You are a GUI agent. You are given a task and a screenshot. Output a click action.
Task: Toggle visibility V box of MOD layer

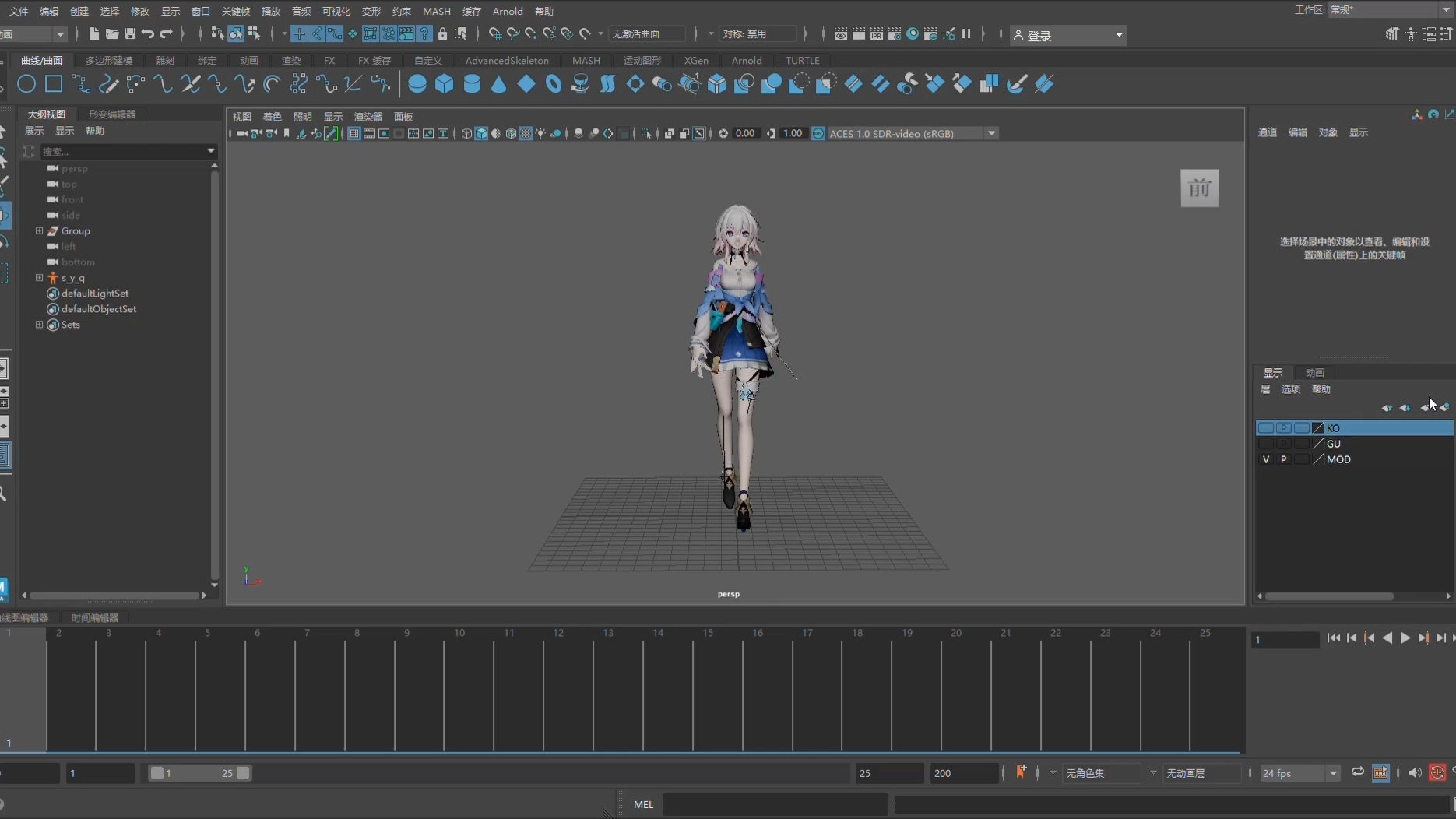pyautogui.click(x=1266, y=459)
